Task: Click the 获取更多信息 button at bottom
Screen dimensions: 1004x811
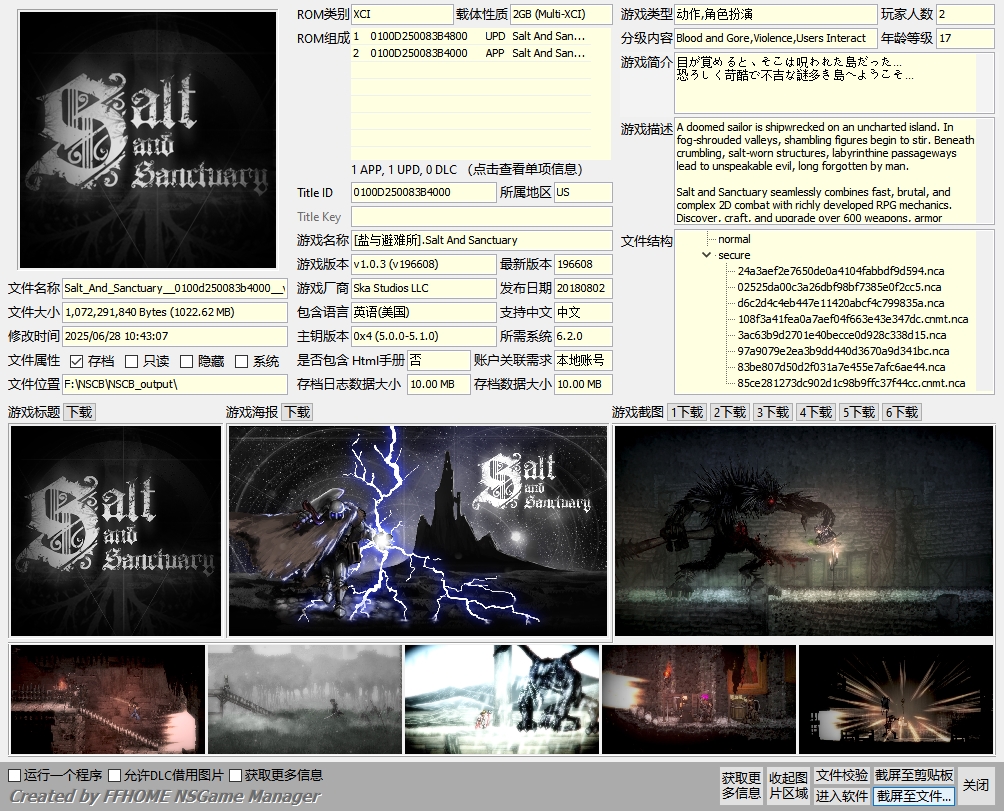Action: [741, 785]
